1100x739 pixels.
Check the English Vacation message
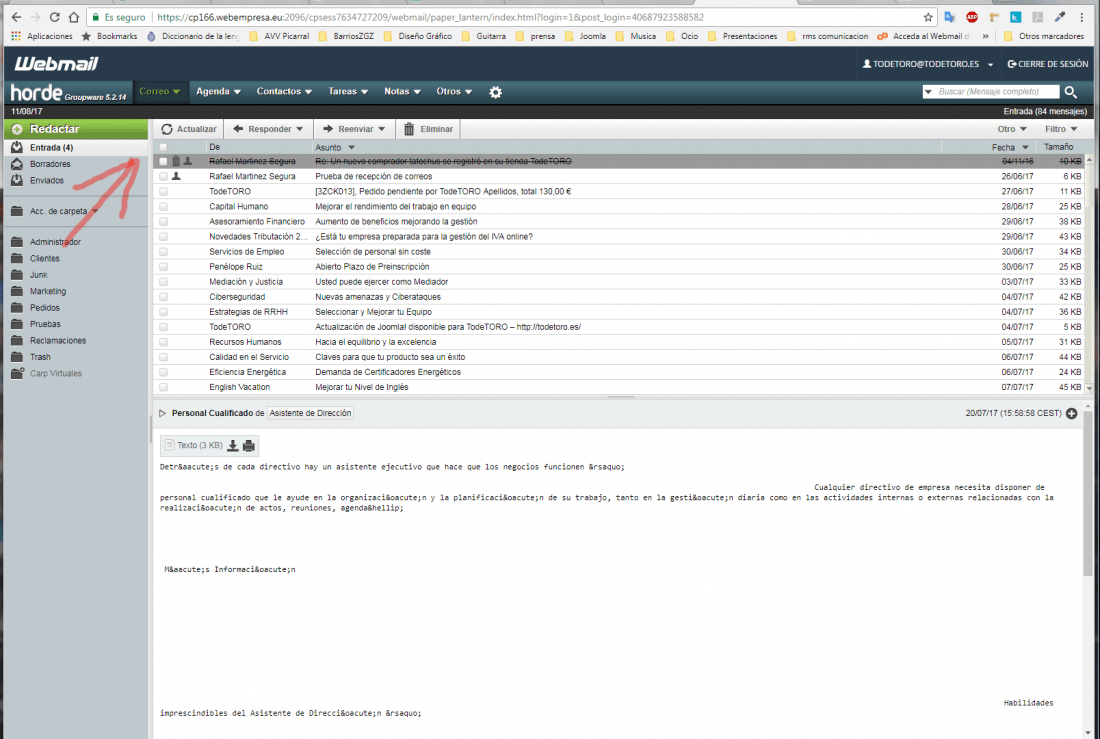click(x=163, y=387)
